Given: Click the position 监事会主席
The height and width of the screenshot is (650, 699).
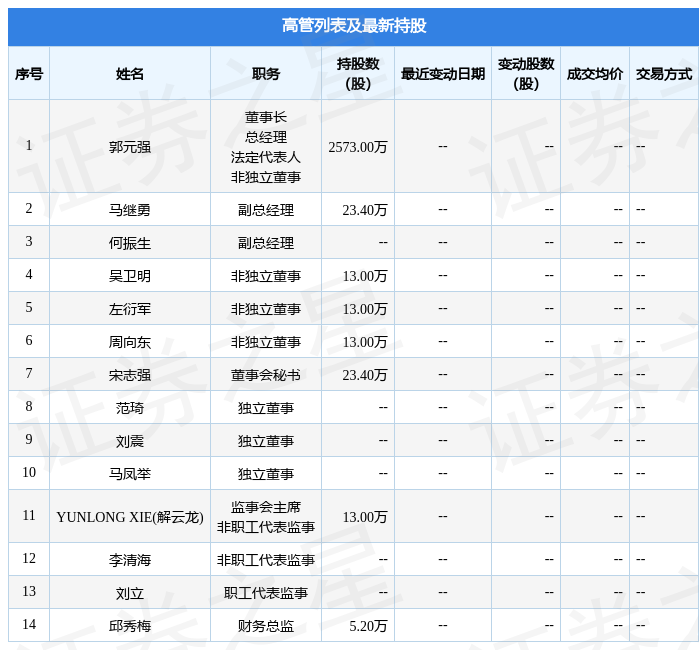Looking at the screenshot, I should pyautogui.click(x=266, y=507).
